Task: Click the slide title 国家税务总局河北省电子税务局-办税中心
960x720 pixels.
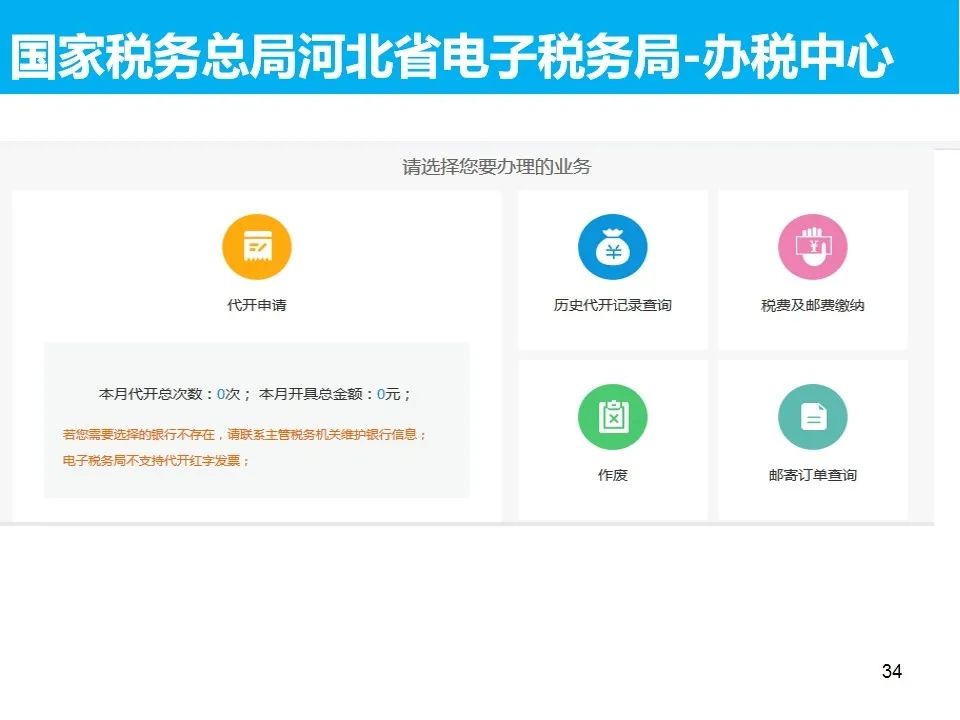Action: click(x=452, y=56)
